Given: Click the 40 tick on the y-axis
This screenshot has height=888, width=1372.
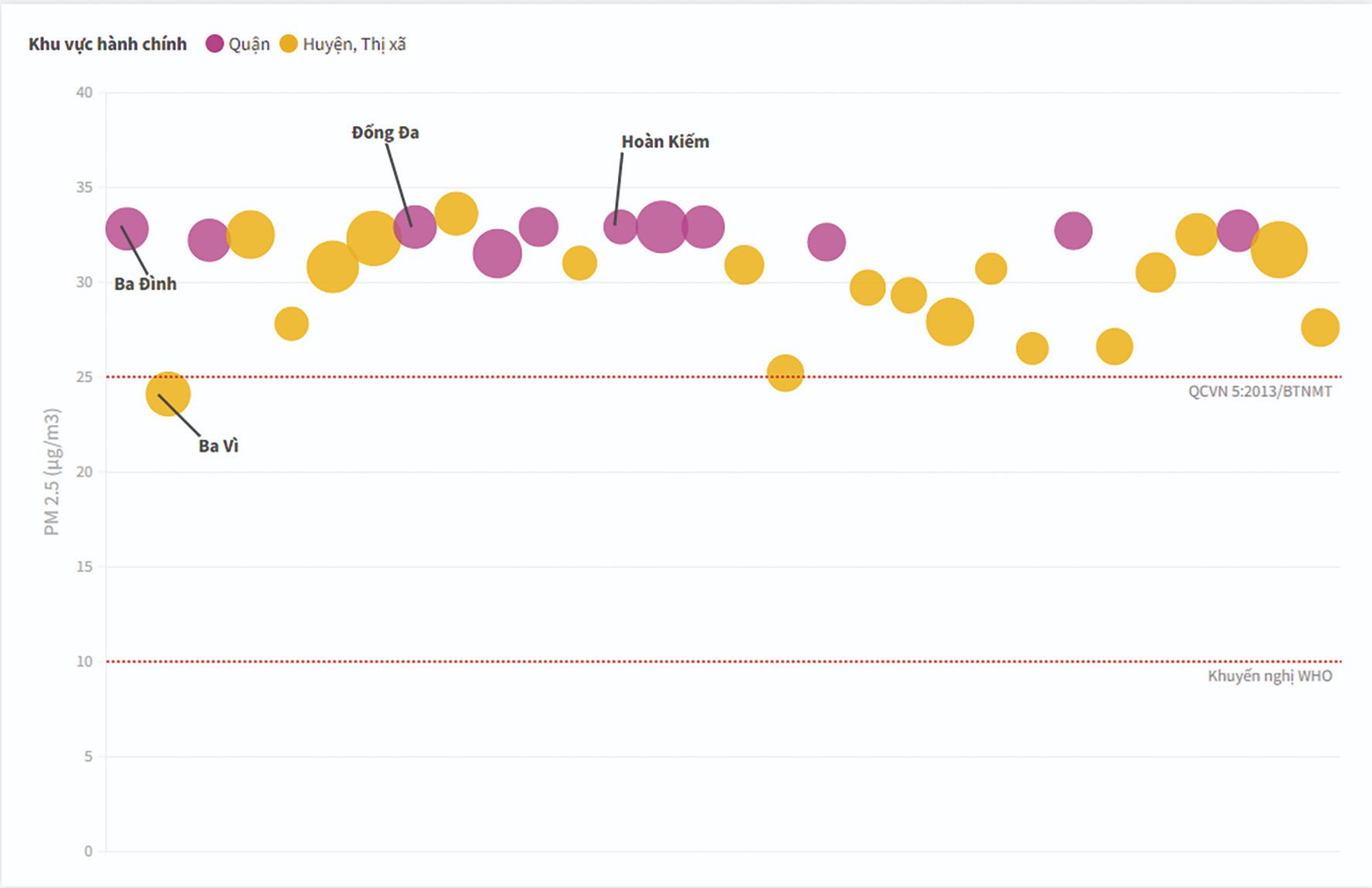Looking at the screenshot, I should point(84,93).
